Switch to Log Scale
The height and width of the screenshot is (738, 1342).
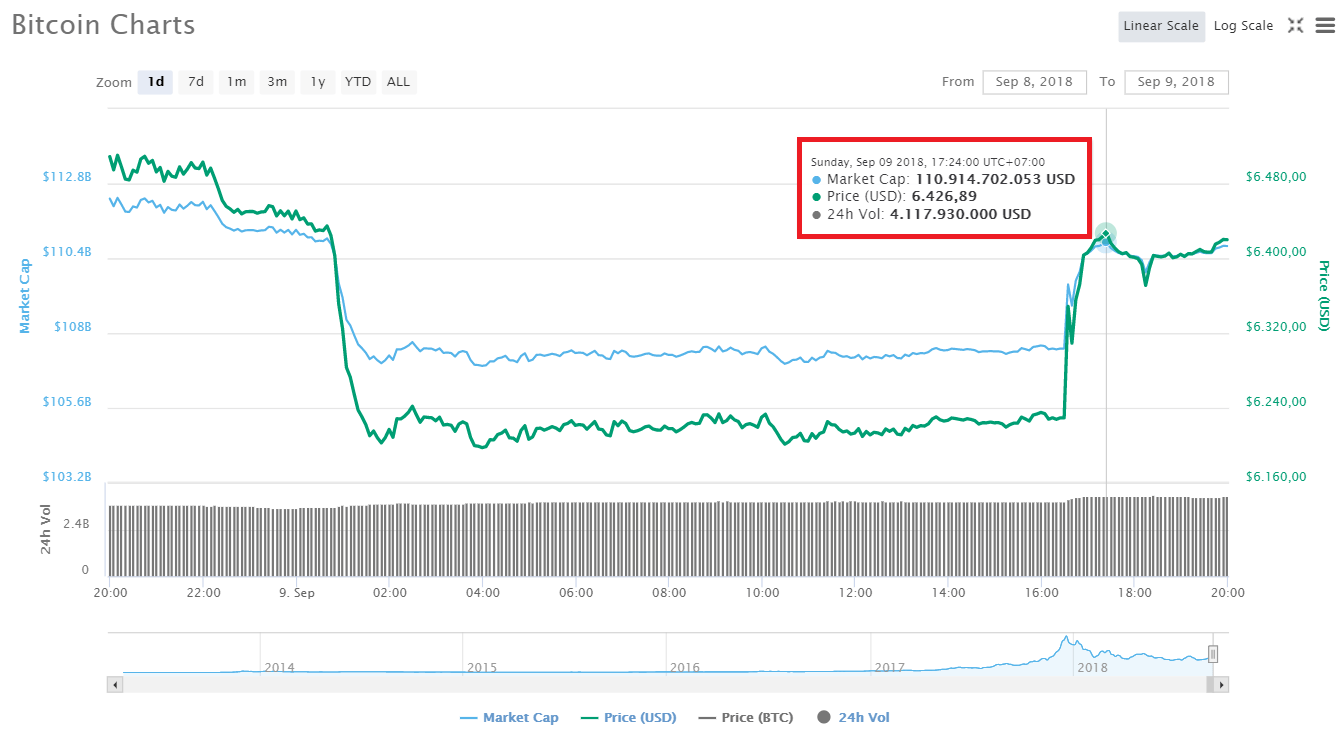pos(1243,26)
